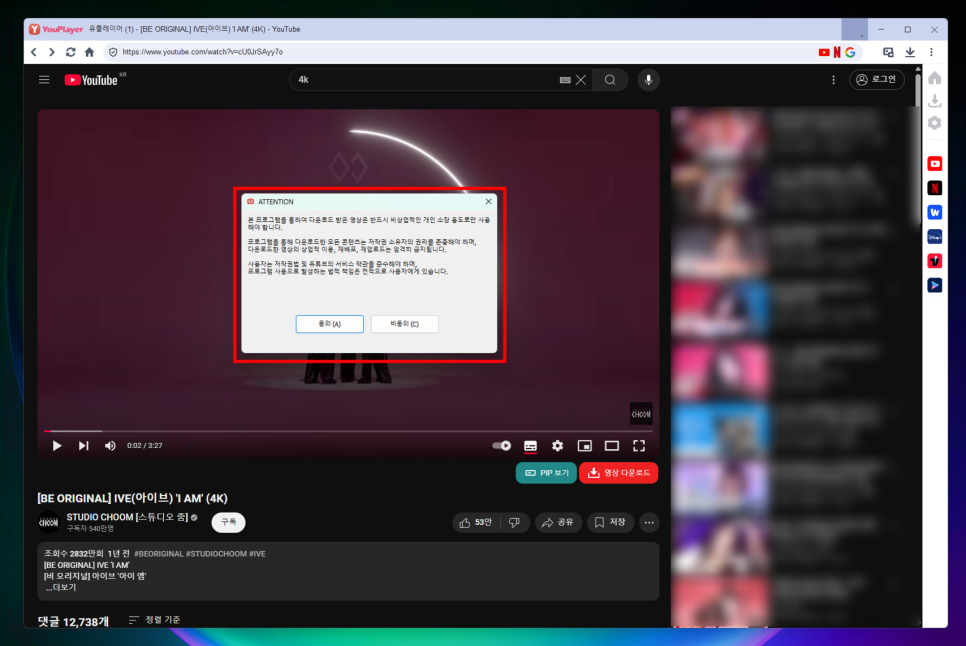The height and width of the screenshot is (646, 966).
Task: Open YouTube from the right sidebar
Action: (x=935, y=164)
